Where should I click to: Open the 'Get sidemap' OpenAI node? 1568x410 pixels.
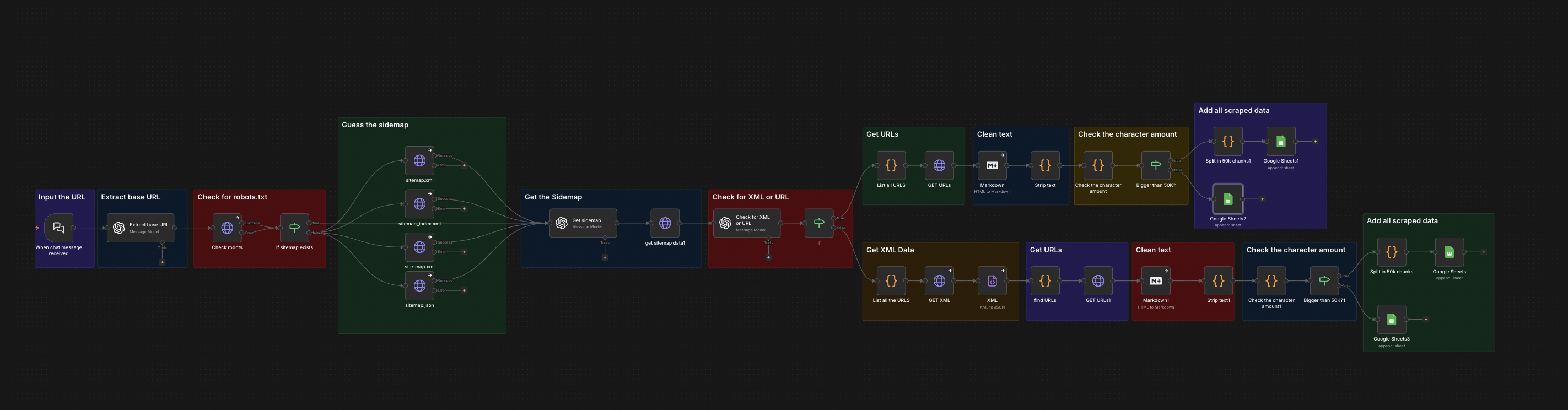coord(583,223)
